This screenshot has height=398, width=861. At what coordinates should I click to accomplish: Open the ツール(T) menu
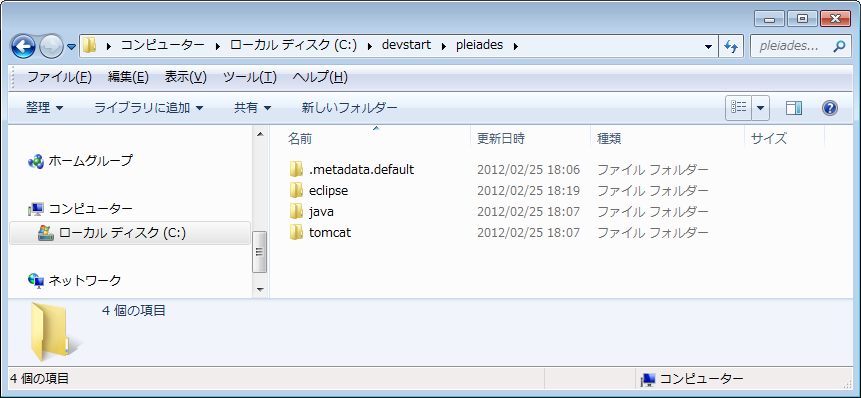(250, 77)
